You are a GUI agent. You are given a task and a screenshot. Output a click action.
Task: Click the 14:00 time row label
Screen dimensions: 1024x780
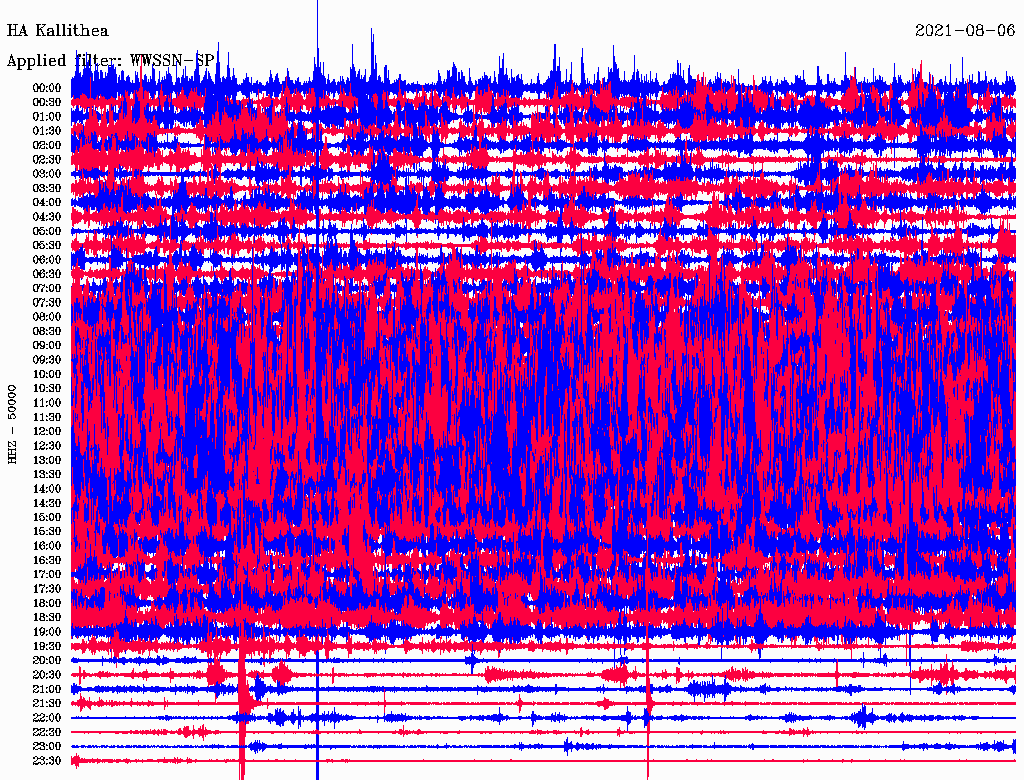click(x=46, y=489)
